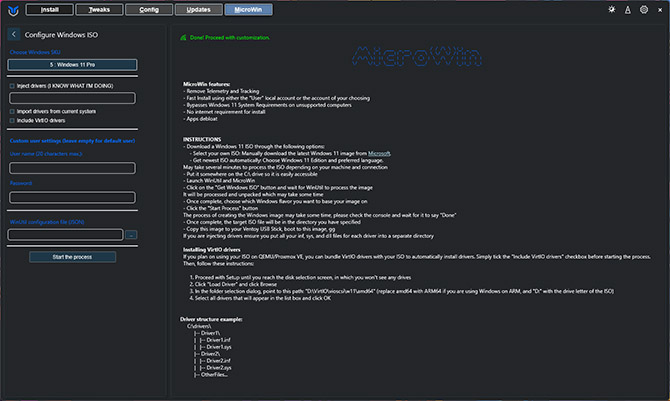Check Import drivers from current system

11,110
